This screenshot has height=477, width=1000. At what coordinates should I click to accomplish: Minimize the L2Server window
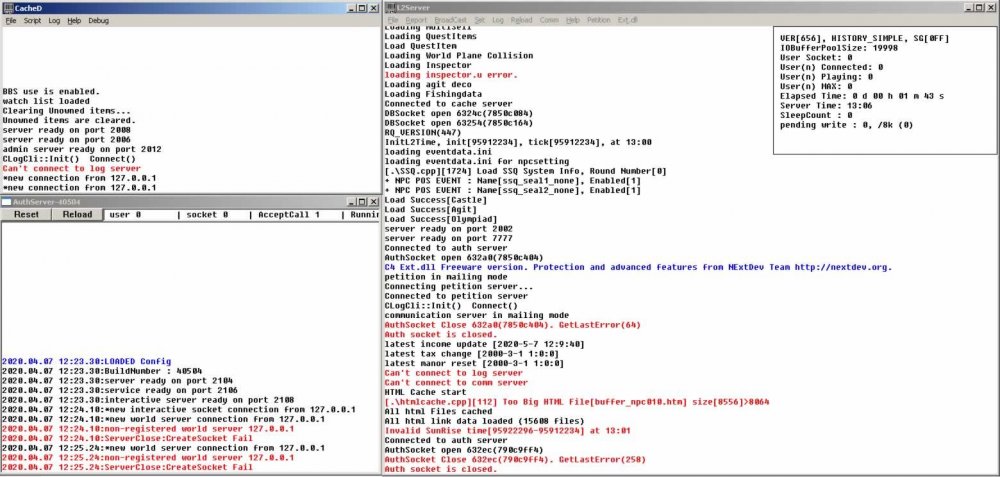968,7
